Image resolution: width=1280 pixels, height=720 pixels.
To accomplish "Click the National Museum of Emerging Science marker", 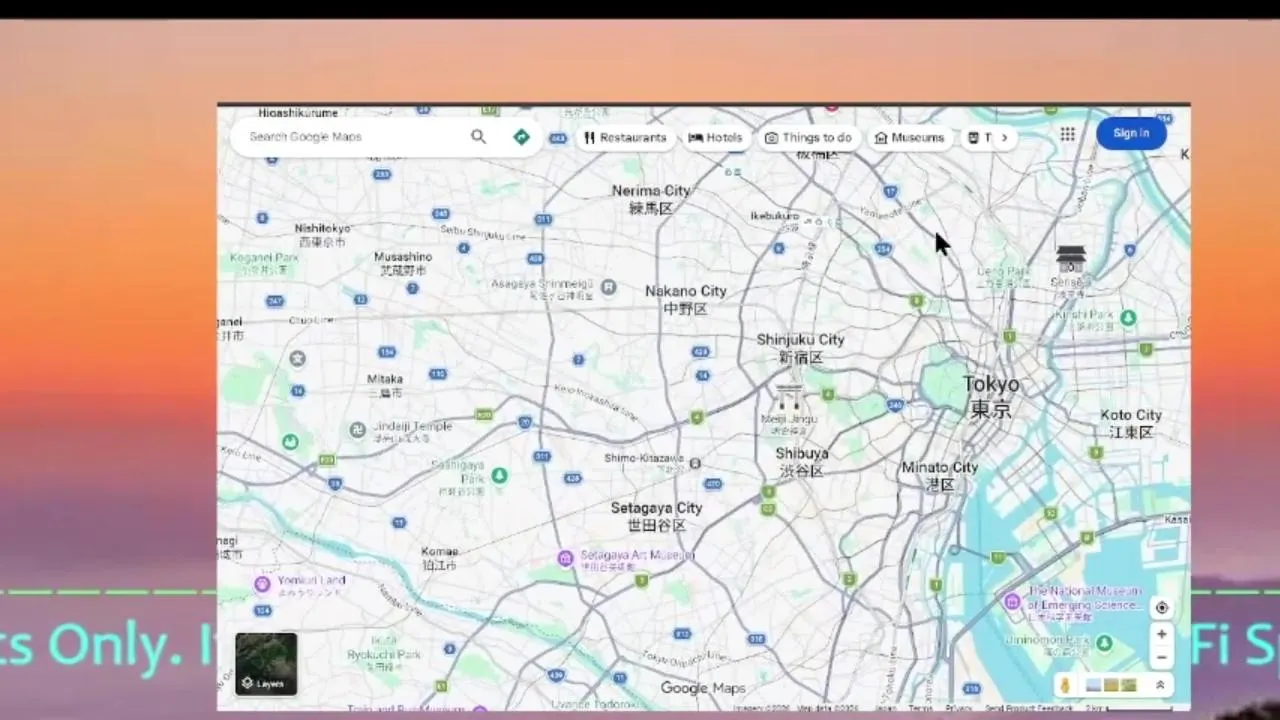I will pos(1012,601).
